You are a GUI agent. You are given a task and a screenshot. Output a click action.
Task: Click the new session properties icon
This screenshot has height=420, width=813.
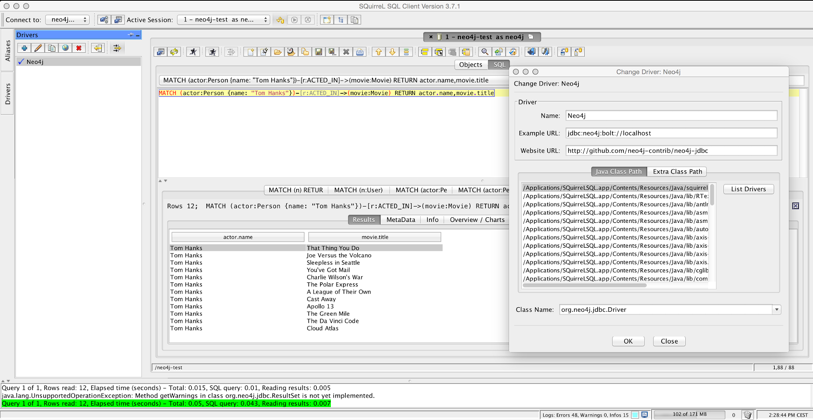coord(118,20)
